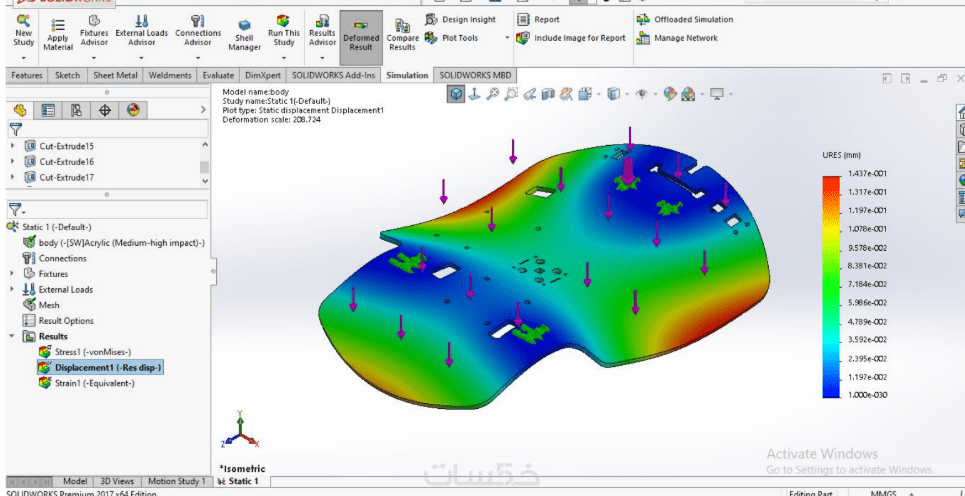The width and height of the screenshot is (965, 496).
Task: Expand the Fixtures folder
Action: tap(13, 274)
